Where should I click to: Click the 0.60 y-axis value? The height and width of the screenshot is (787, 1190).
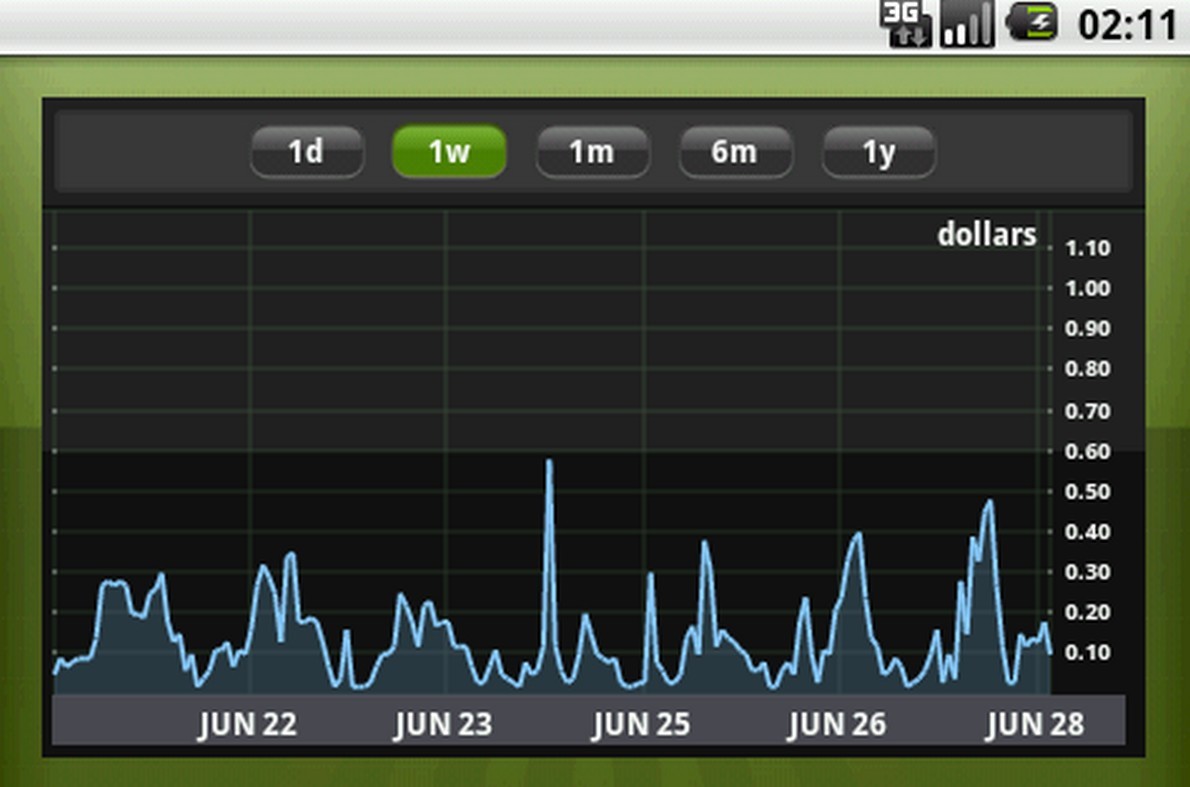[1087, 452]
